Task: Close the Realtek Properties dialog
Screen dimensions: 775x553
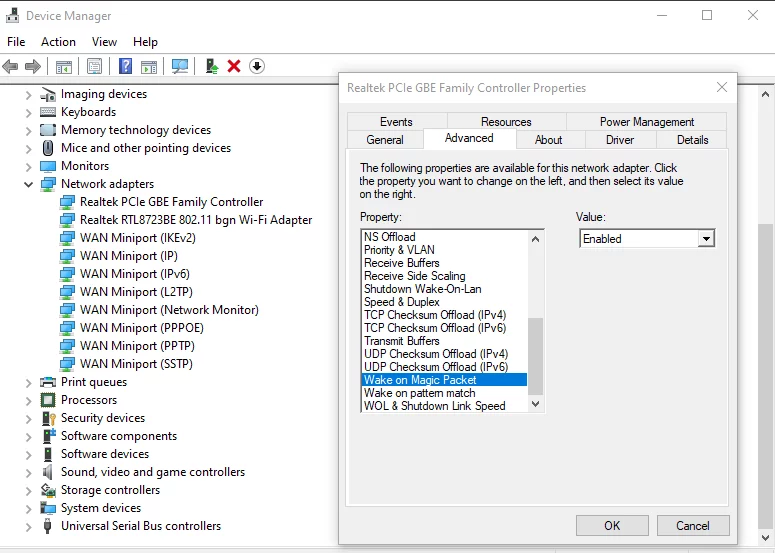Action: (x=722, y=87)
